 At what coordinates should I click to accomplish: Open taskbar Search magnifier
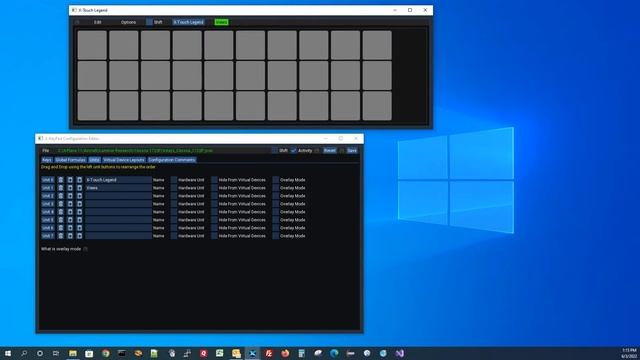pyautogui.click(x=24, y=353)
